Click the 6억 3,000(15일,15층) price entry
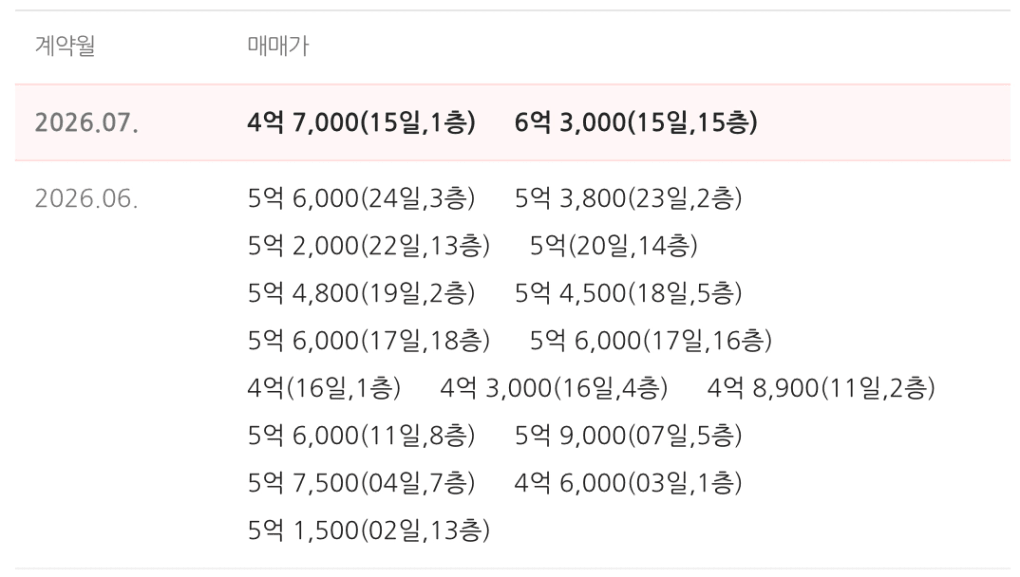Viewport: 1020px width, 577px height. tap(636, 122)
